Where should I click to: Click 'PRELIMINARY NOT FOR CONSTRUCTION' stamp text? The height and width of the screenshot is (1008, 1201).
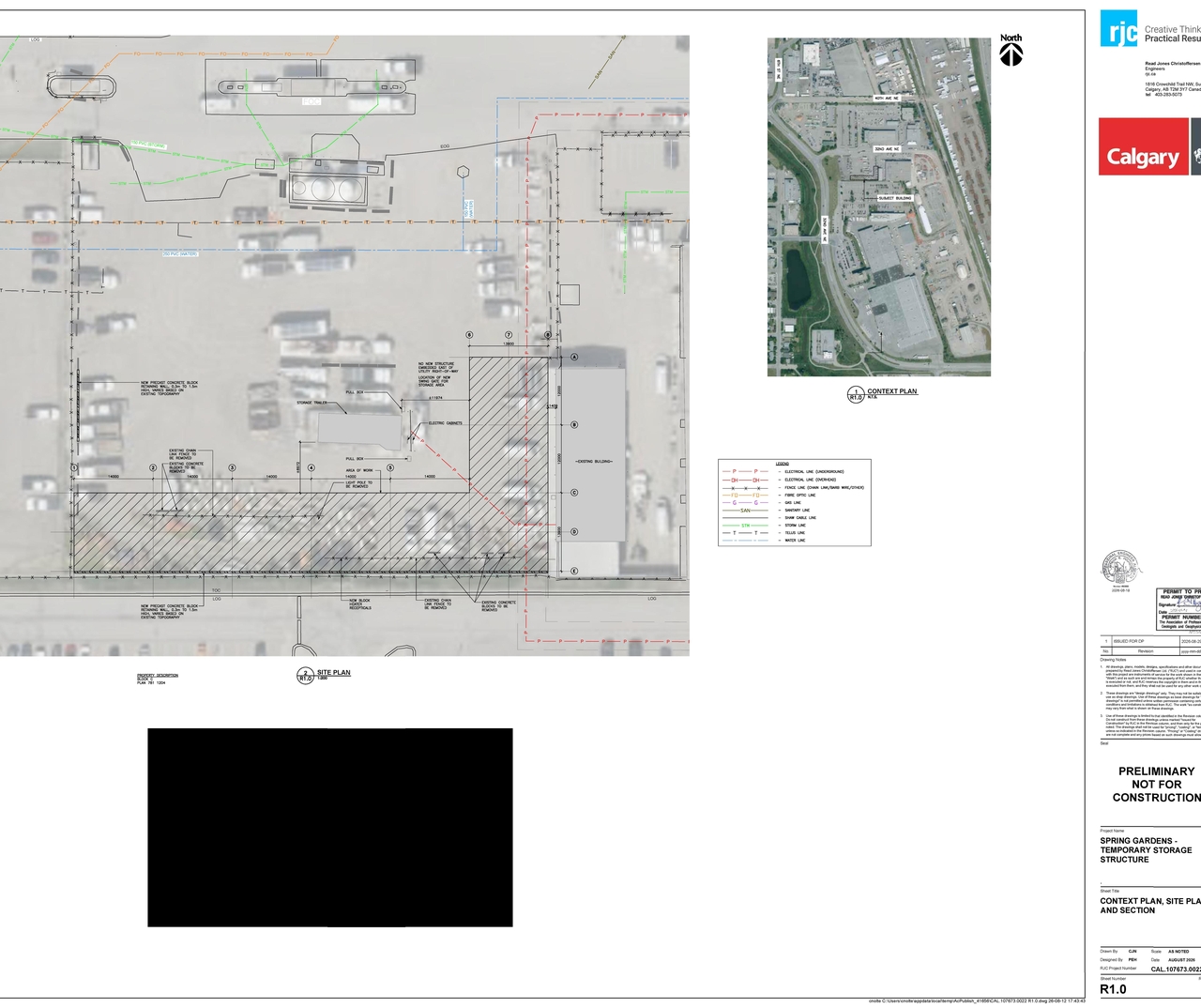(1156, 785)
